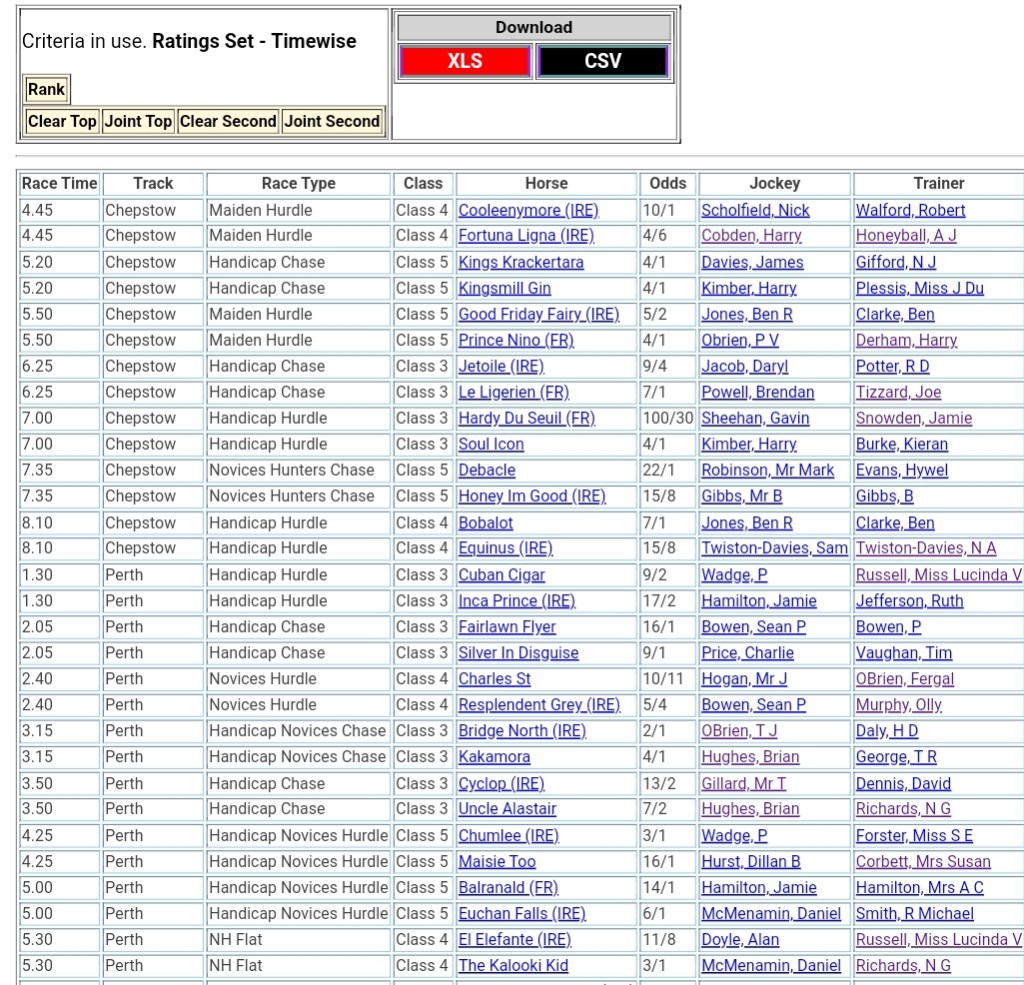
Task: Open jockey Hurst, Dillan B link
Action: pyautogui.click(x=751, y=861)
